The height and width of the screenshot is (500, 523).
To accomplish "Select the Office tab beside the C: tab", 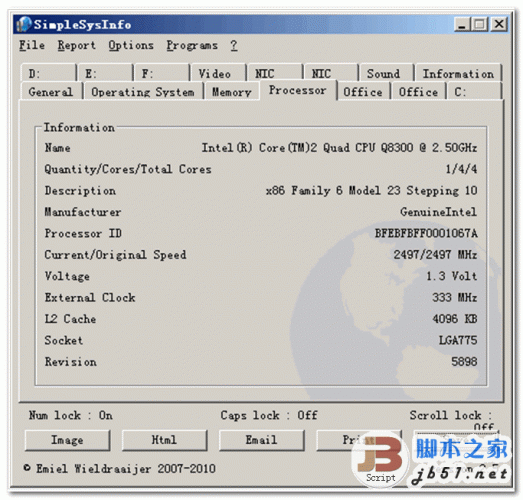I will tap(419, 91).
